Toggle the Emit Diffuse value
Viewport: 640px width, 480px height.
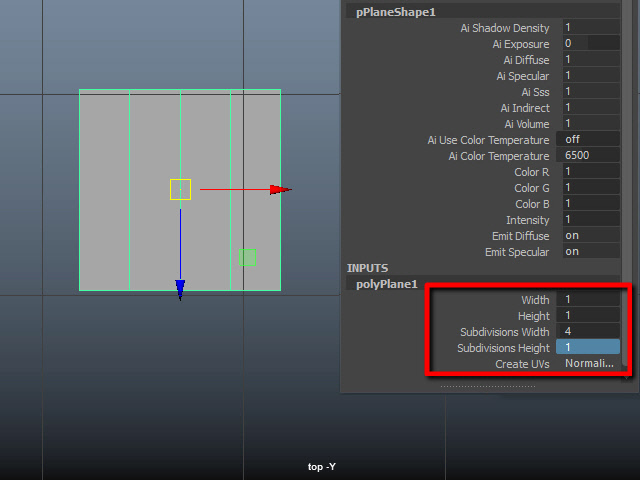point(589,236)
